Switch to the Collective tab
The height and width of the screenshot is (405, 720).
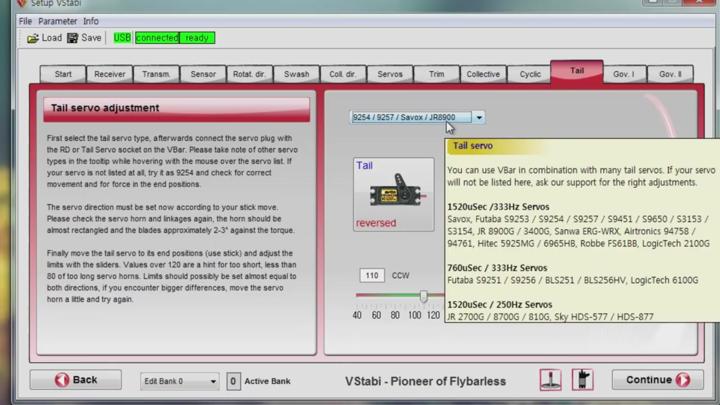[483, 74]
